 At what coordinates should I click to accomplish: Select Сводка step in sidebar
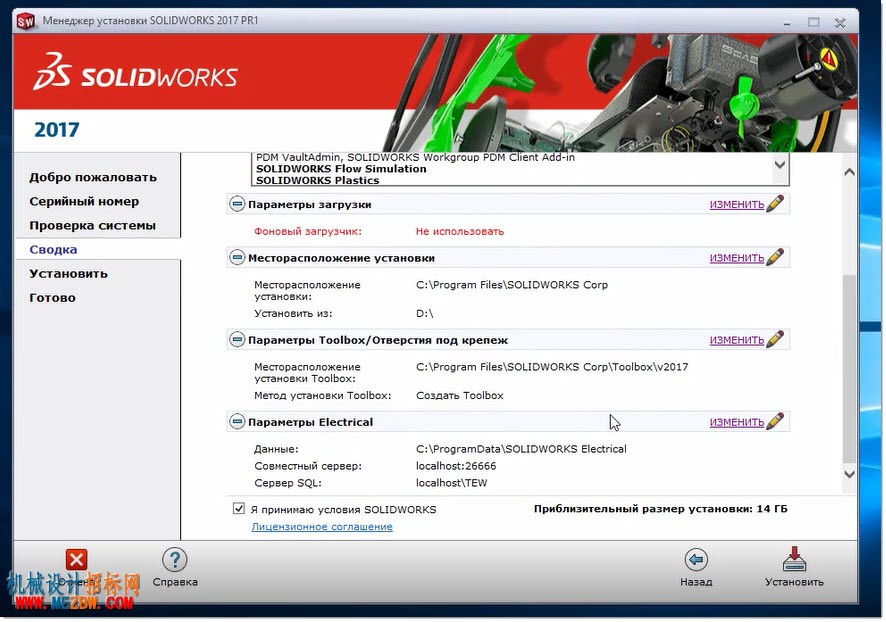(x=54, y=250)
